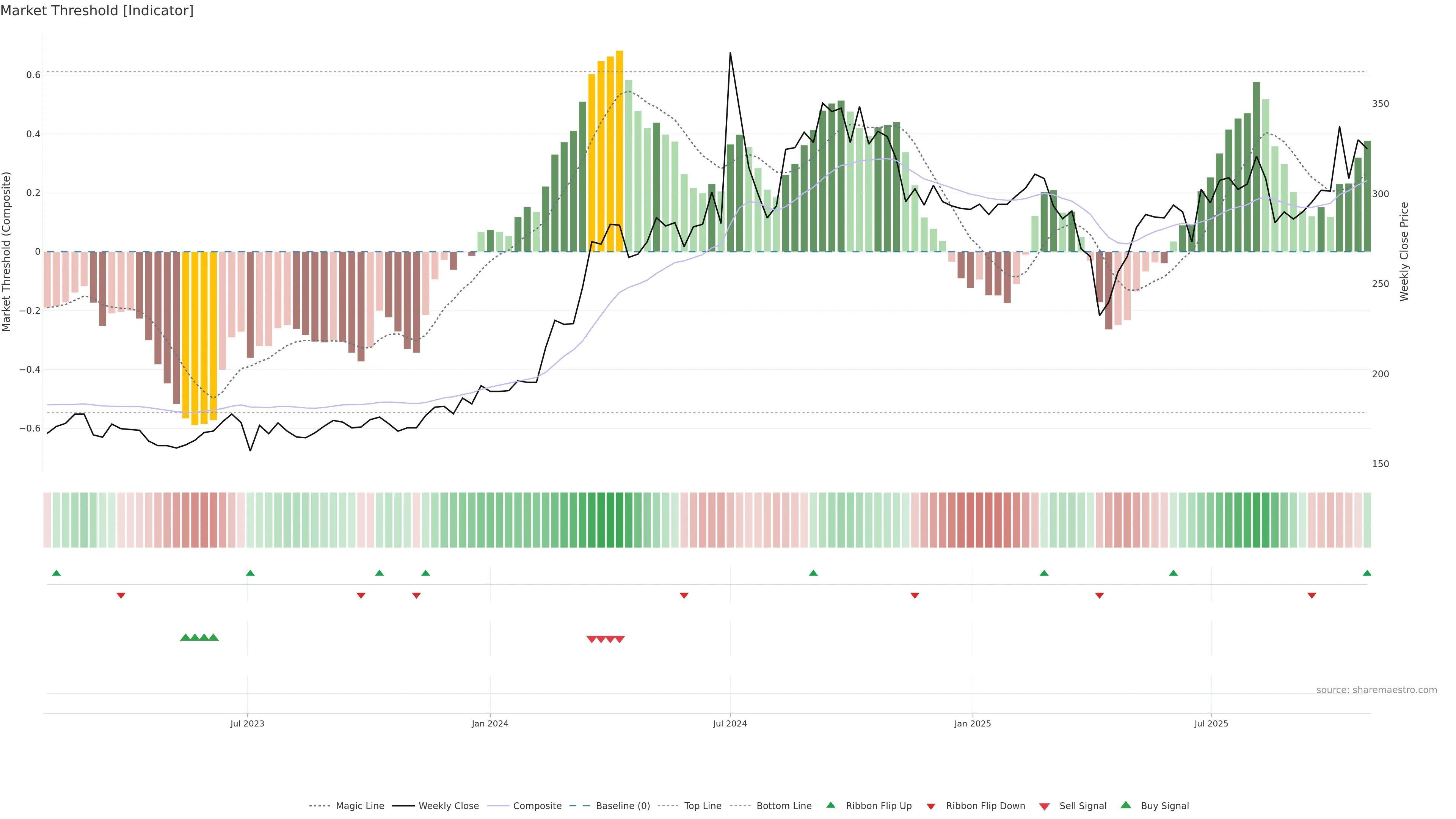Toggle the Baseline (0) legend entry
This screenshot has width=1456, height=819.
point(623,806)
